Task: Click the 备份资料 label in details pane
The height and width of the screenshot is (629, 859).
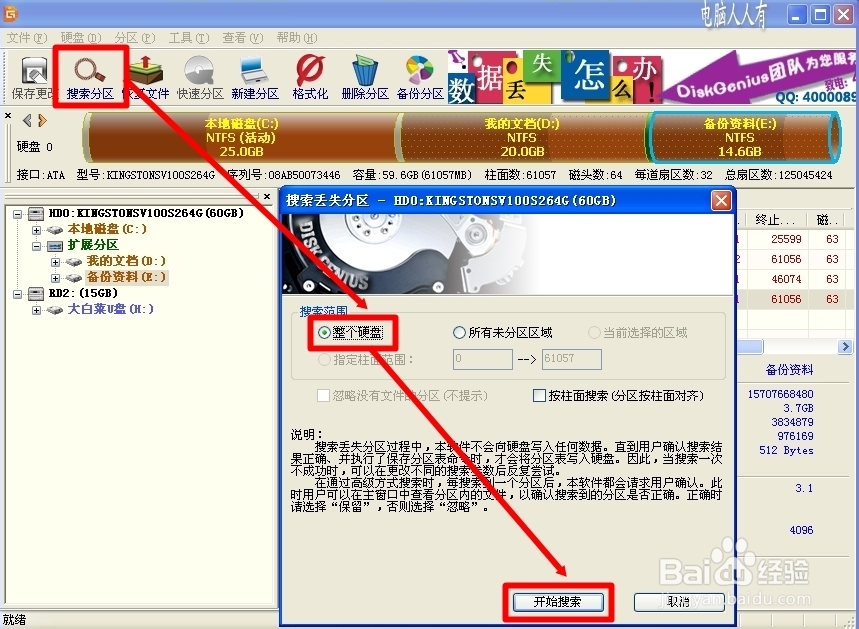Action: [789, 370]
